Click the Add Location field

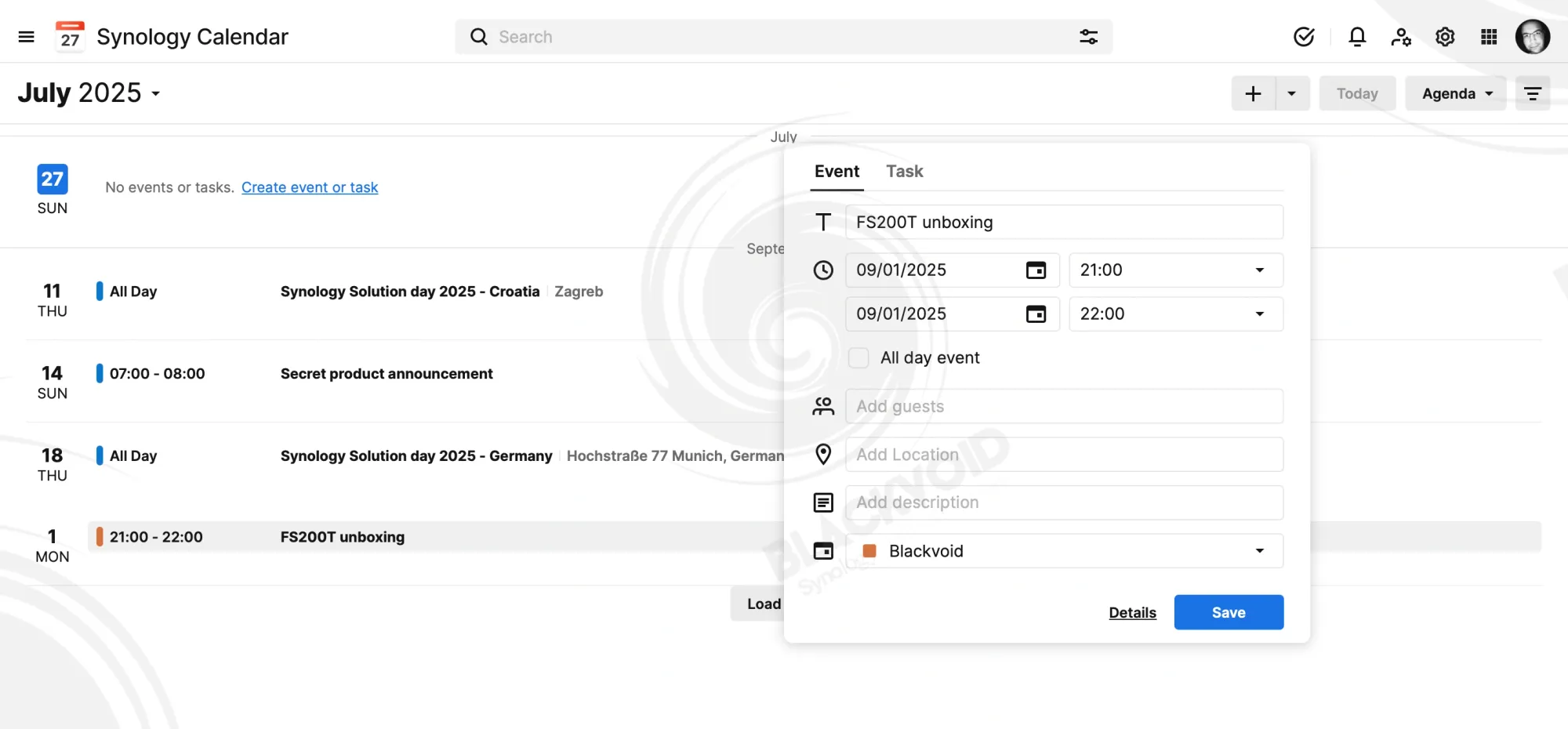[x=1064, y=455]
